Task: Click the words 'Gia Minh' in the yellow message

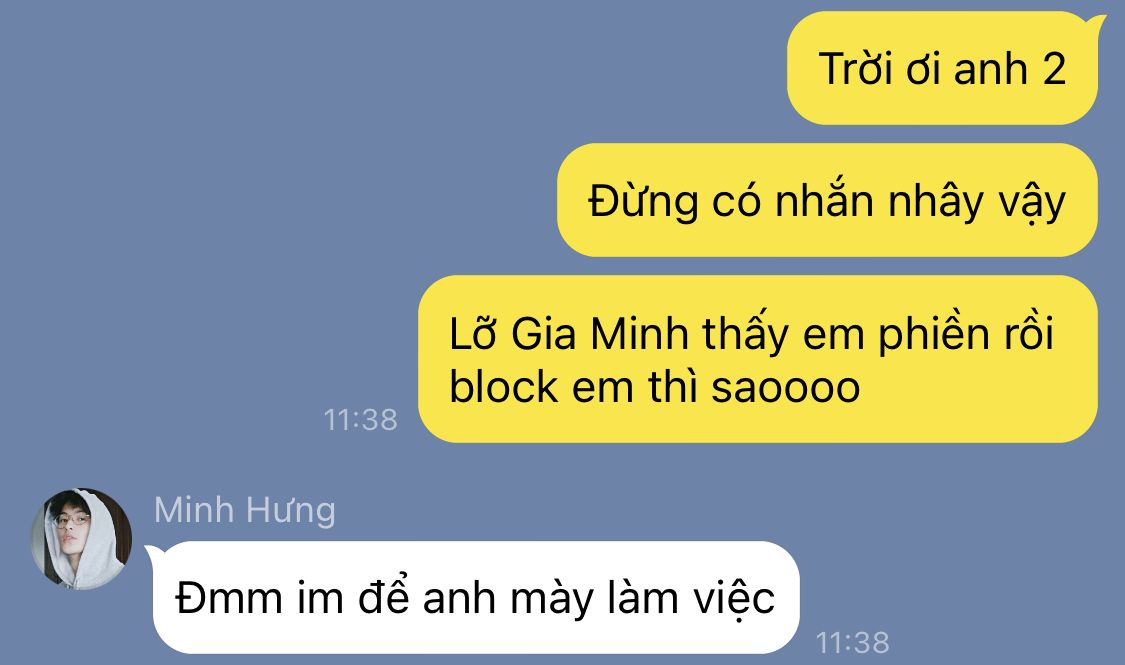Action: tap(600, 334)
